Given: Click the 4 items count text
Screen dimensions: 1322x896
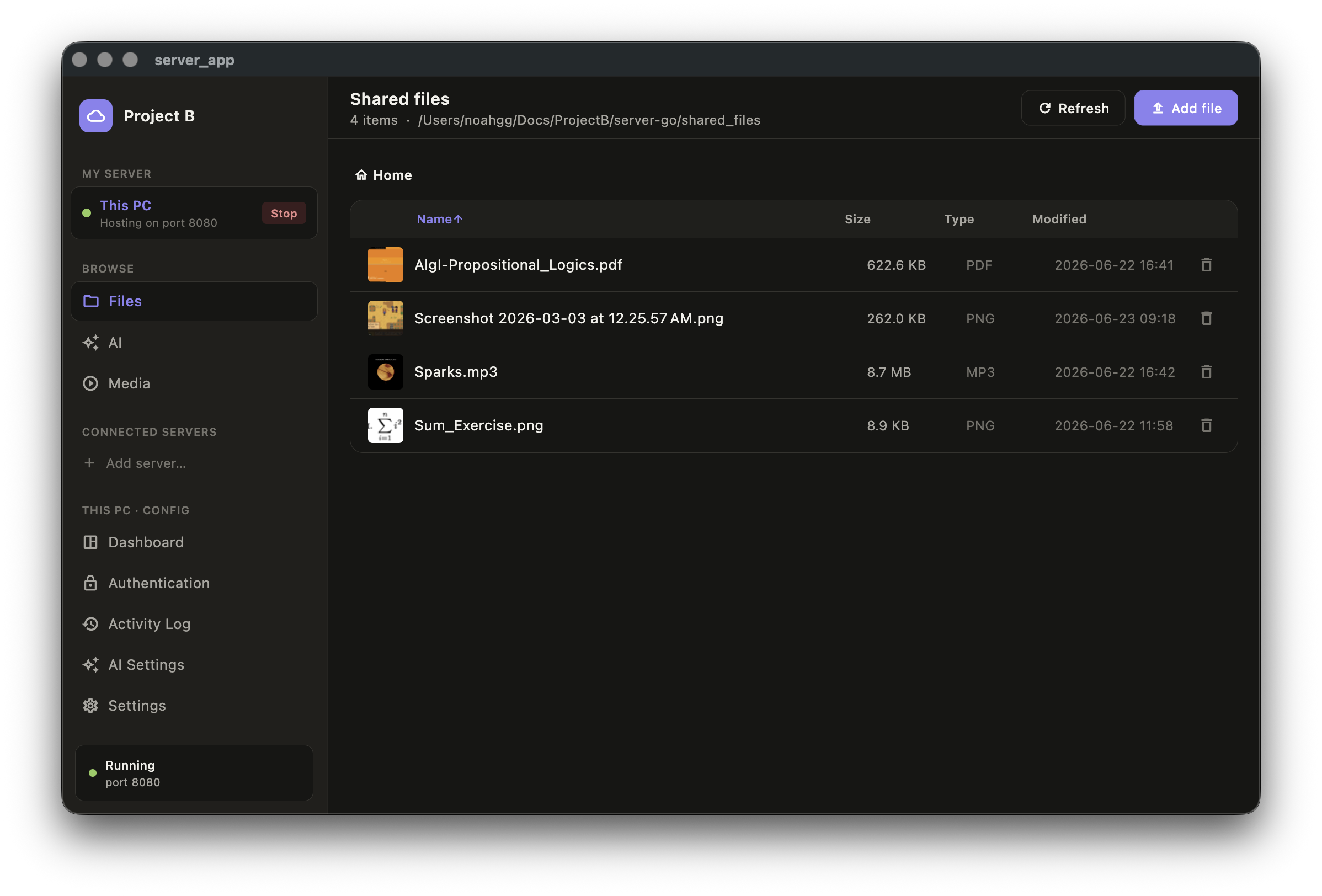Looking at the screenshot, I should click(374, 120).
